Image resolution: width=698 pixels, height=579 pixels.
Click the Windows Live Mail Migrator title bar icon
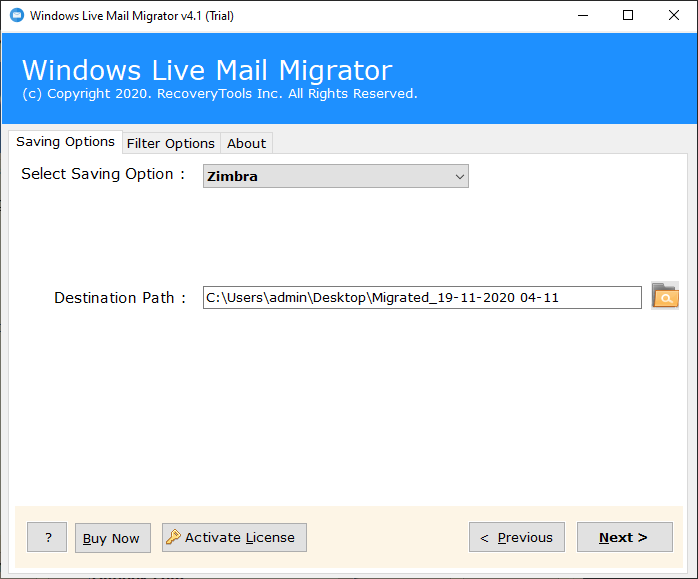tap(16, 16)
